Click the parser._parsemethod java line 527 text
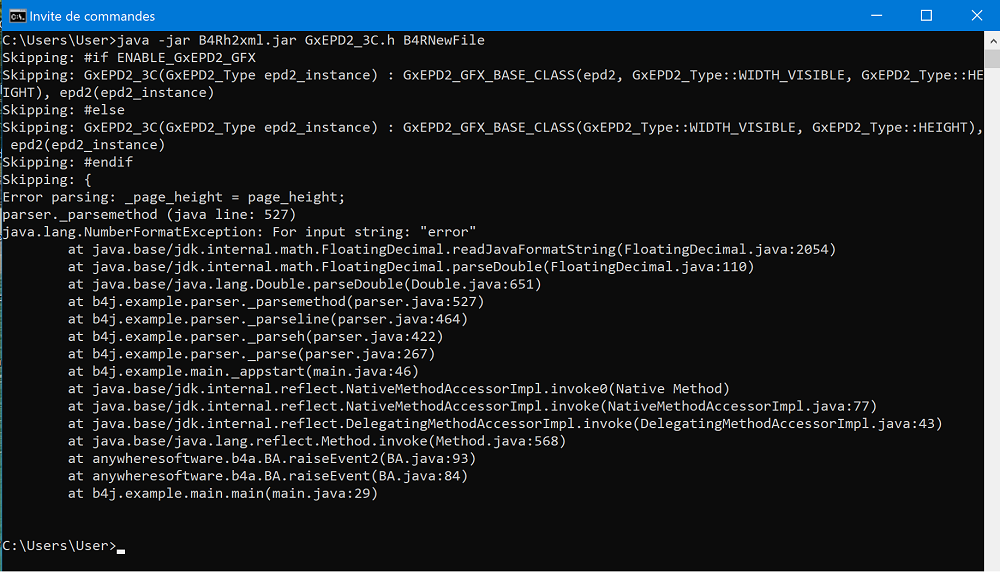The image size is (1000, 573). pos(149,214)
